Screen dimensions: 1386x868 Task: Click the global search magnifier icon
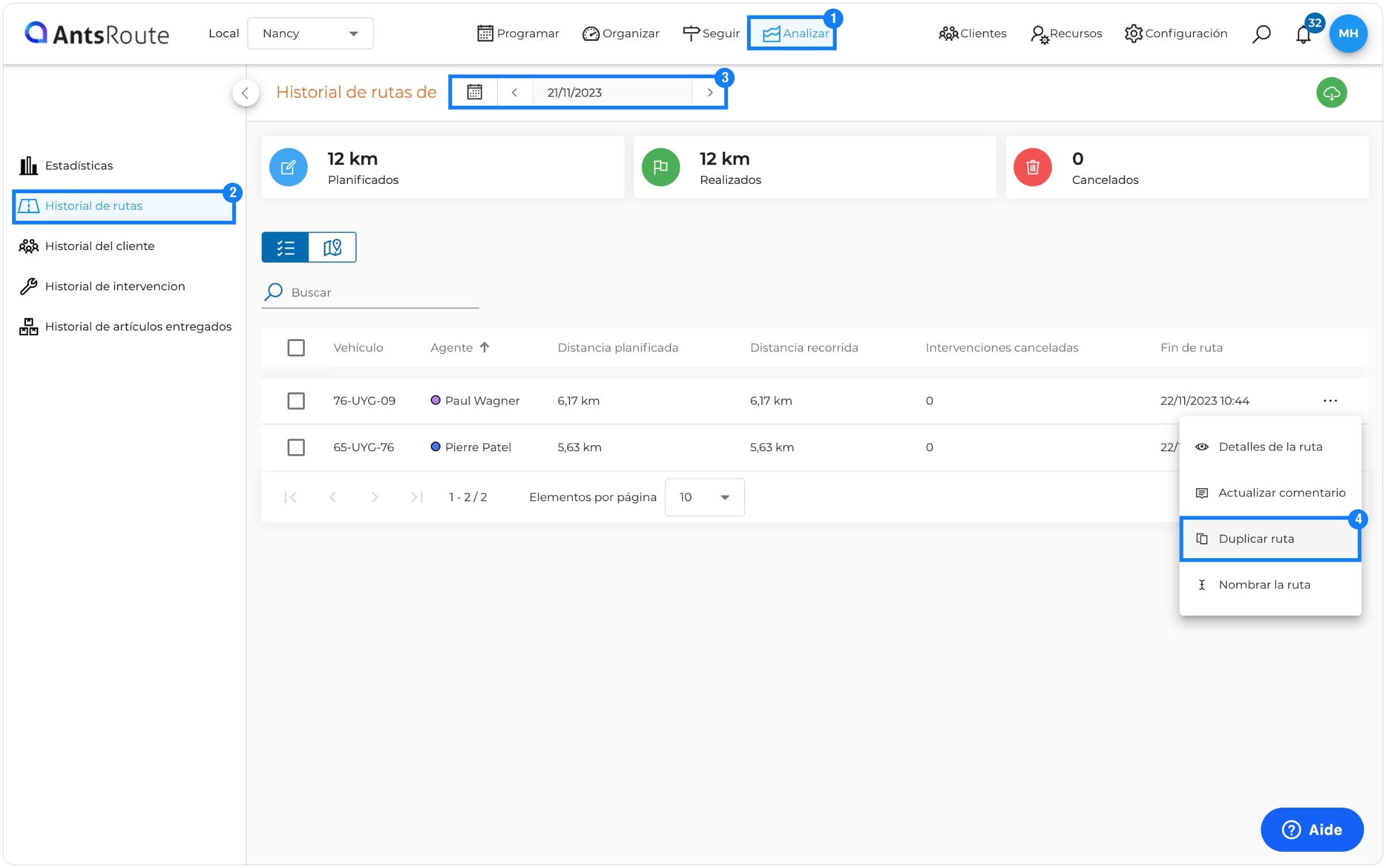[x=1261, y=34]
